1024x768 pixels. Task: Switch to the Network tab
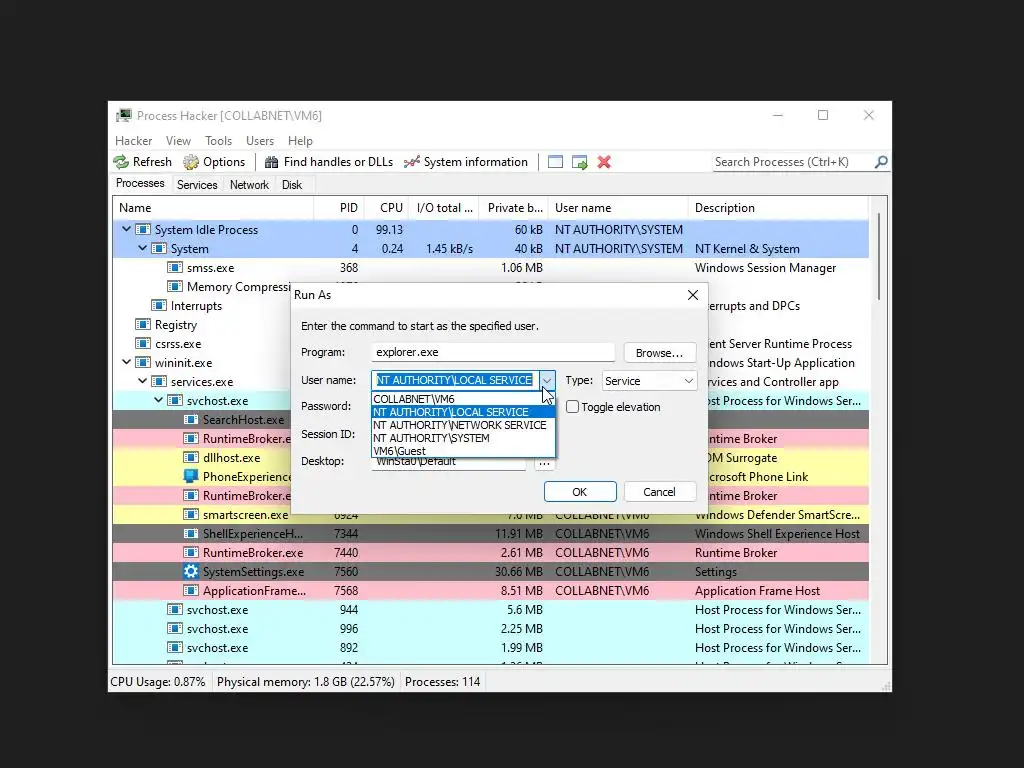click(x=249, y=185)
